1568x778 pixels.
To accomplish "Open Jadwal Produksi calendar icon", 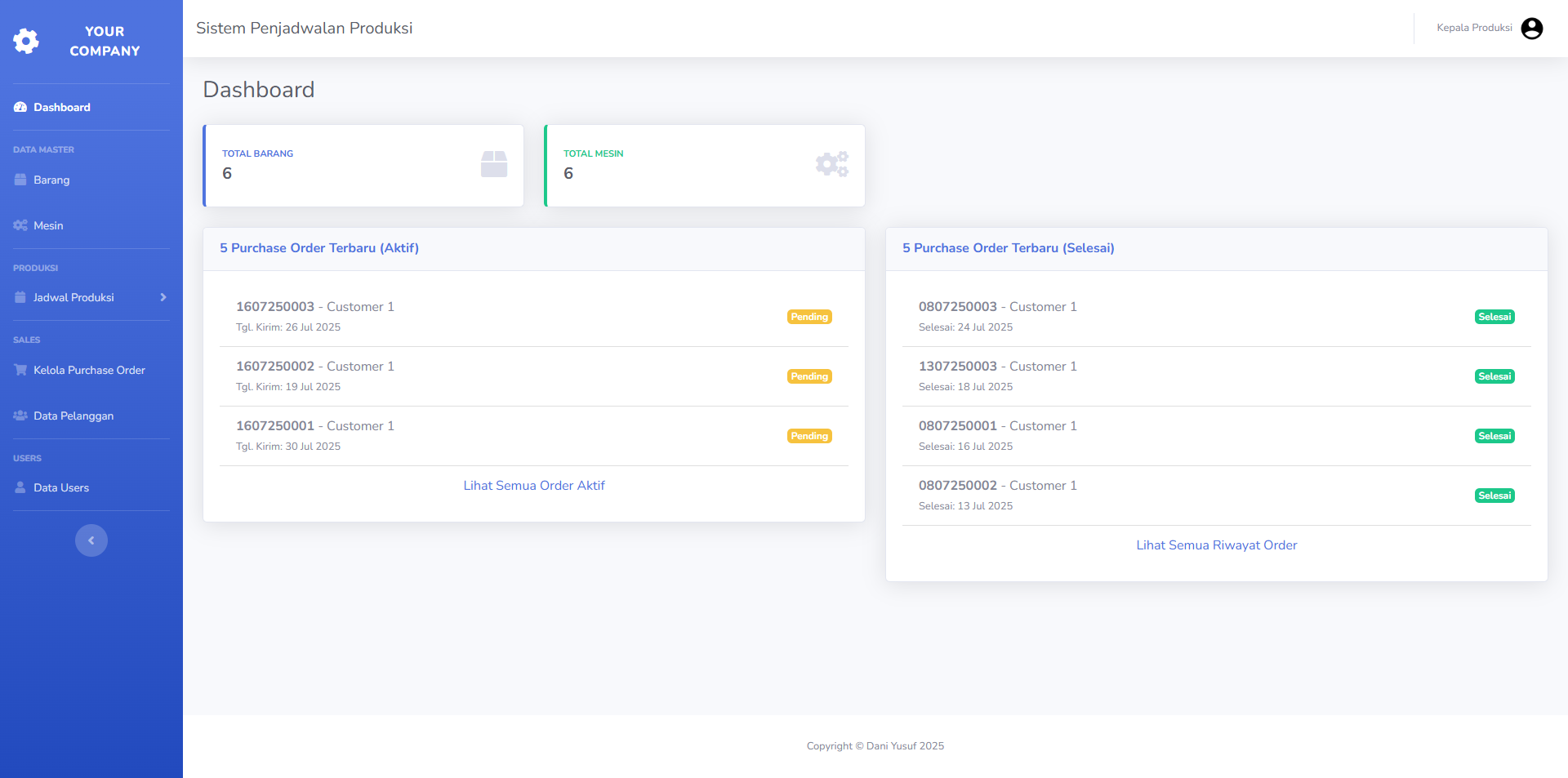I will [20, 297].
